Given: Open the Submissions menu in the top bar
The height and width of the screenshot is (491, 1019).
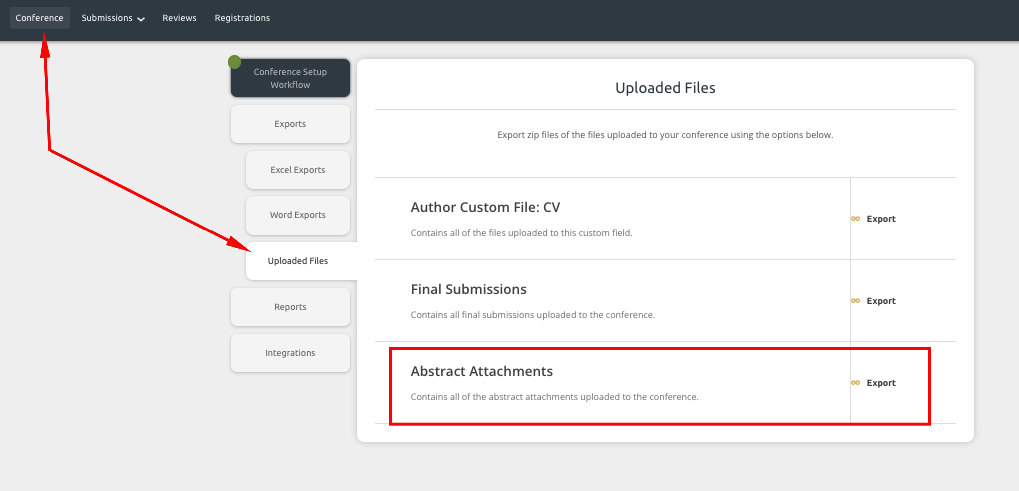Looking at the screenshot, I should click(107, 18).
